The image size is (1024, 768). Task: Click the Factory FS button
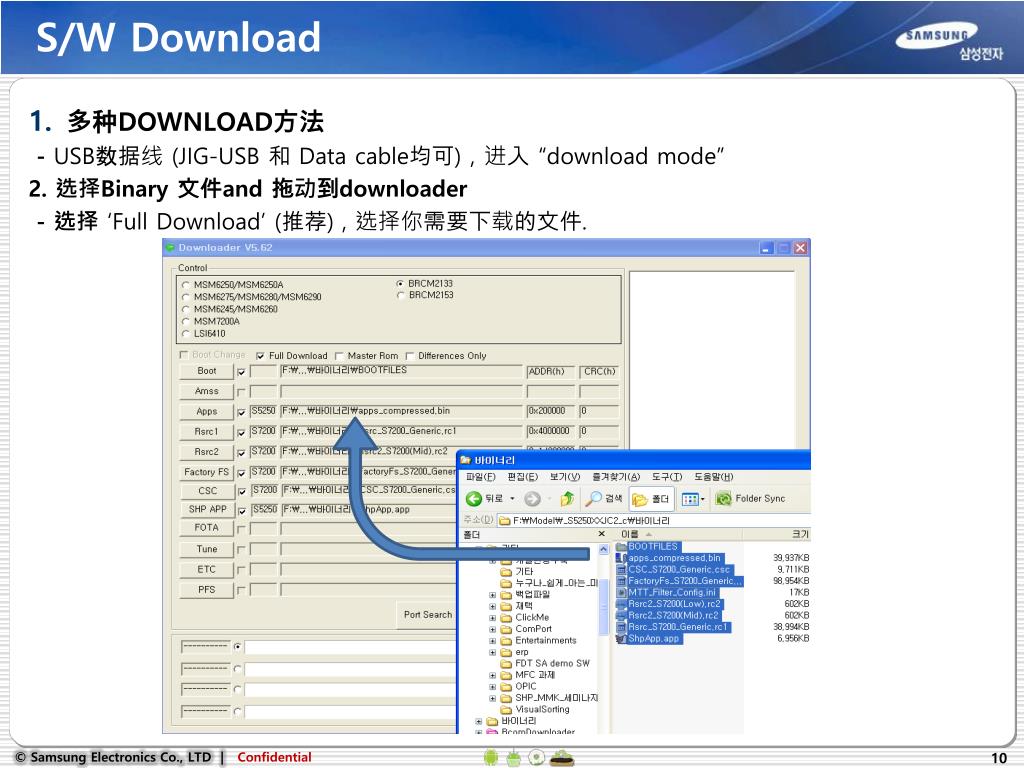206,472
